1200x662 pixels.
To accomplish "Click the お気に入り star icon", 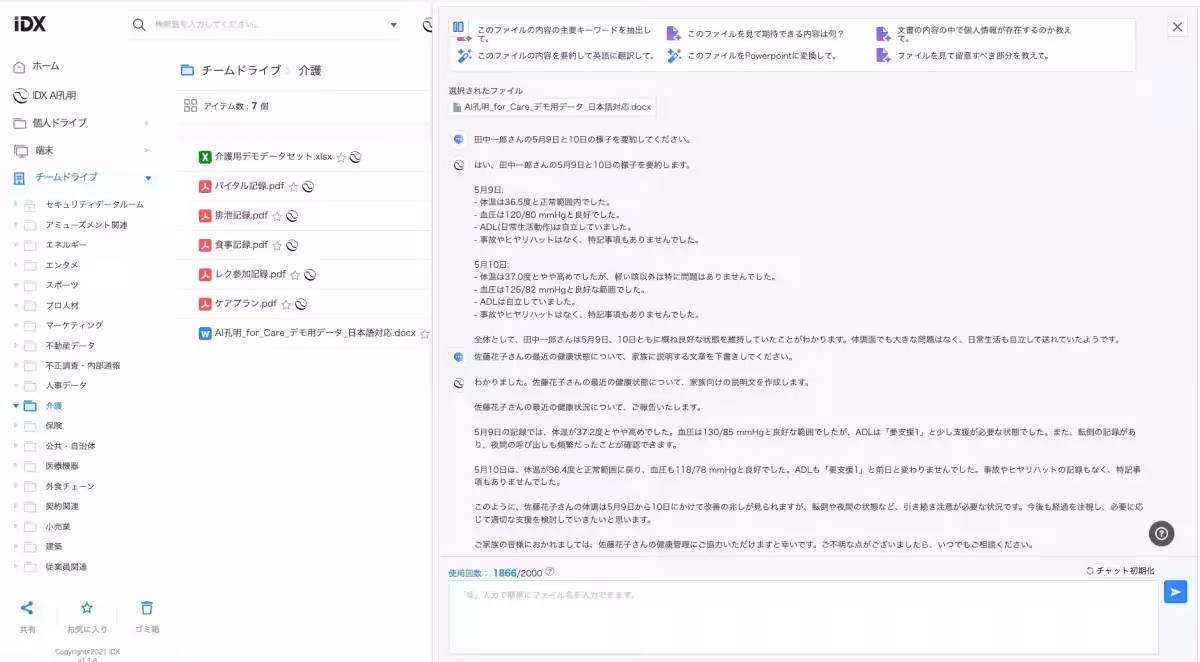I will point(87,608).
